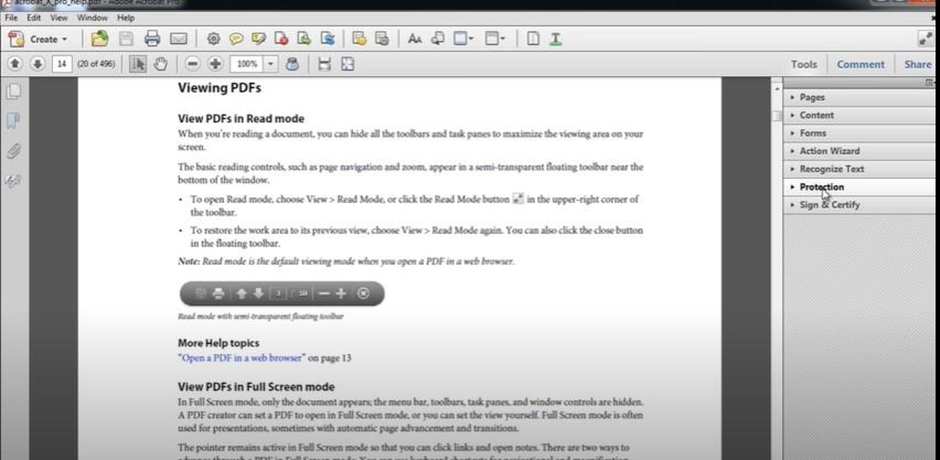Expand the Sign & Certify section
Viewport: 940px width, 460px height.
[858, 205]
